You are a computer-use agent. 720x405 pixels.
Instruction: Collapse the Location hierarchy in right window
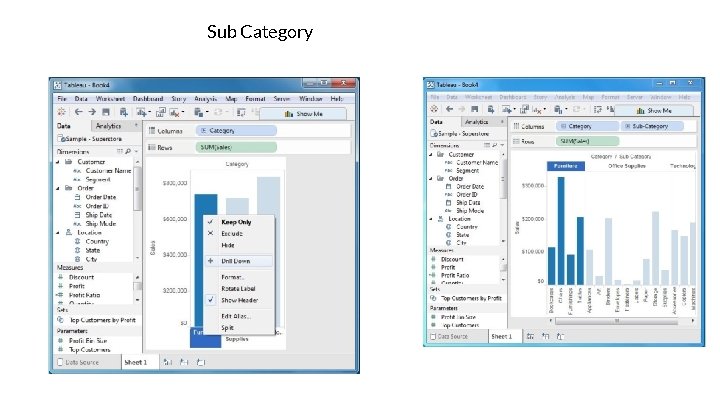431,219
